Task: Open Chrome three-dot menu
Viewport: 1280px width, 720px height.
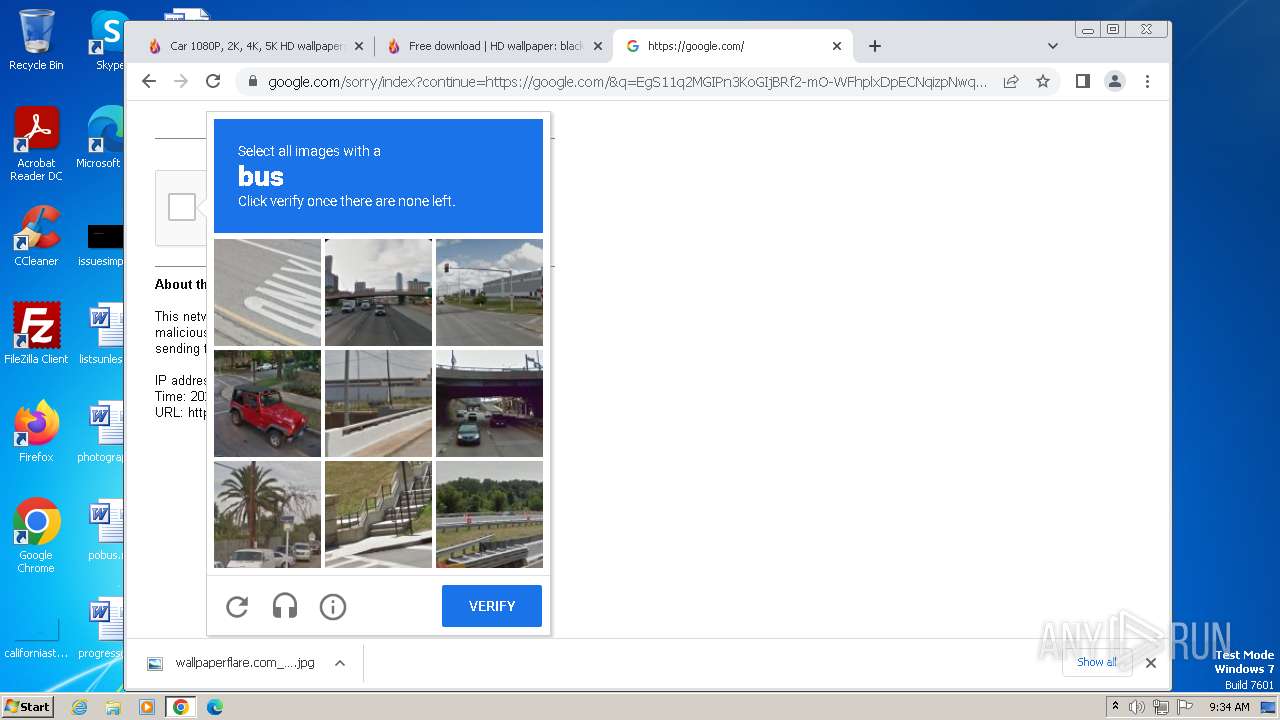Action: [1147, 81]
